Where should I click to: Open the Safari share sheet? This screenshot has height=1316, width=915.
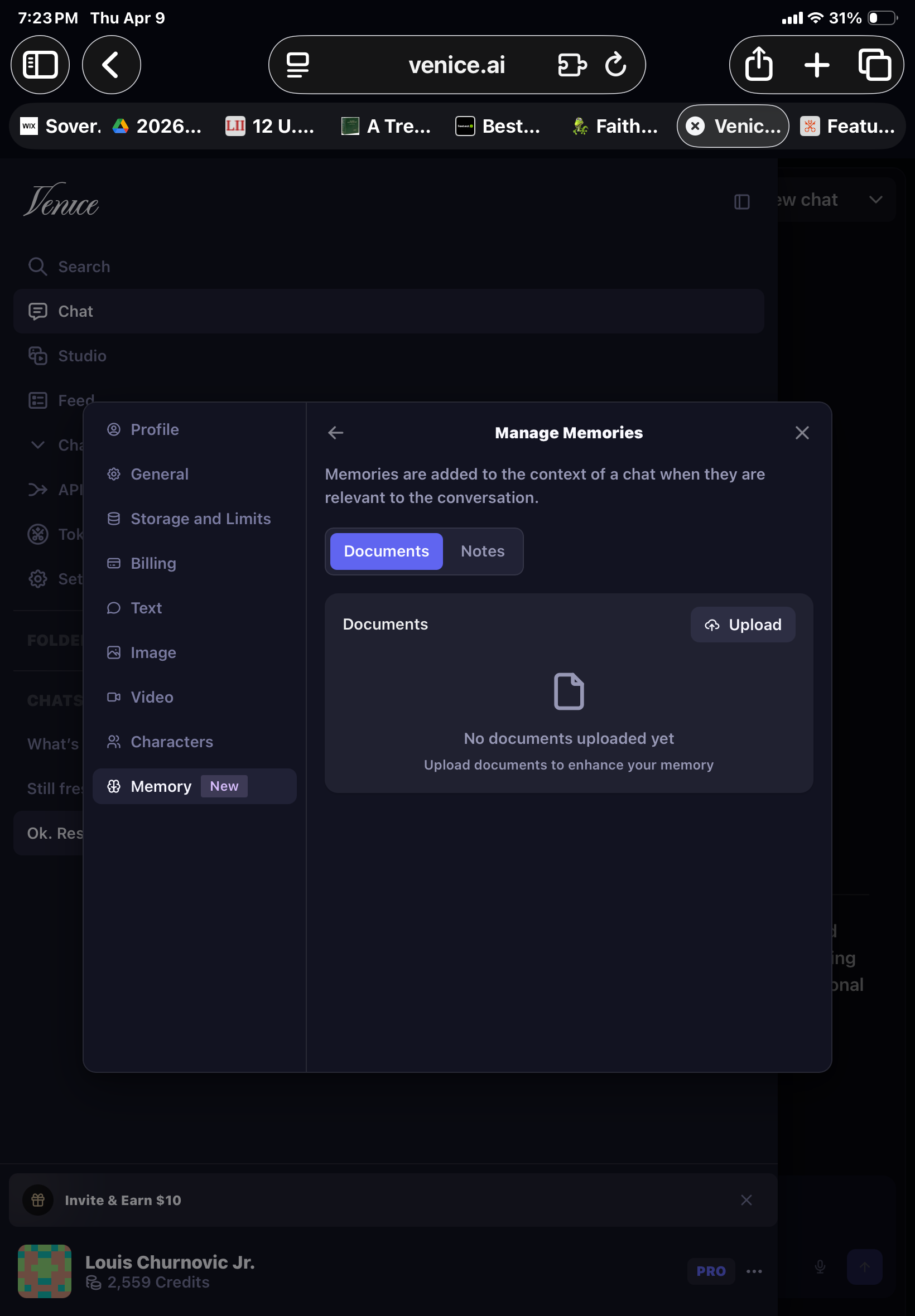pos(758,65)
